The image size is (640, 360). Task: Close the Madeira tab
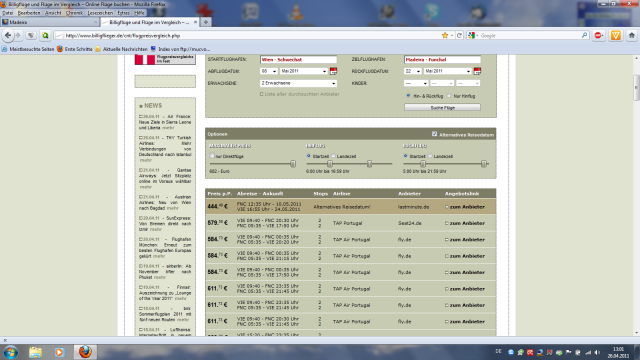96,22
